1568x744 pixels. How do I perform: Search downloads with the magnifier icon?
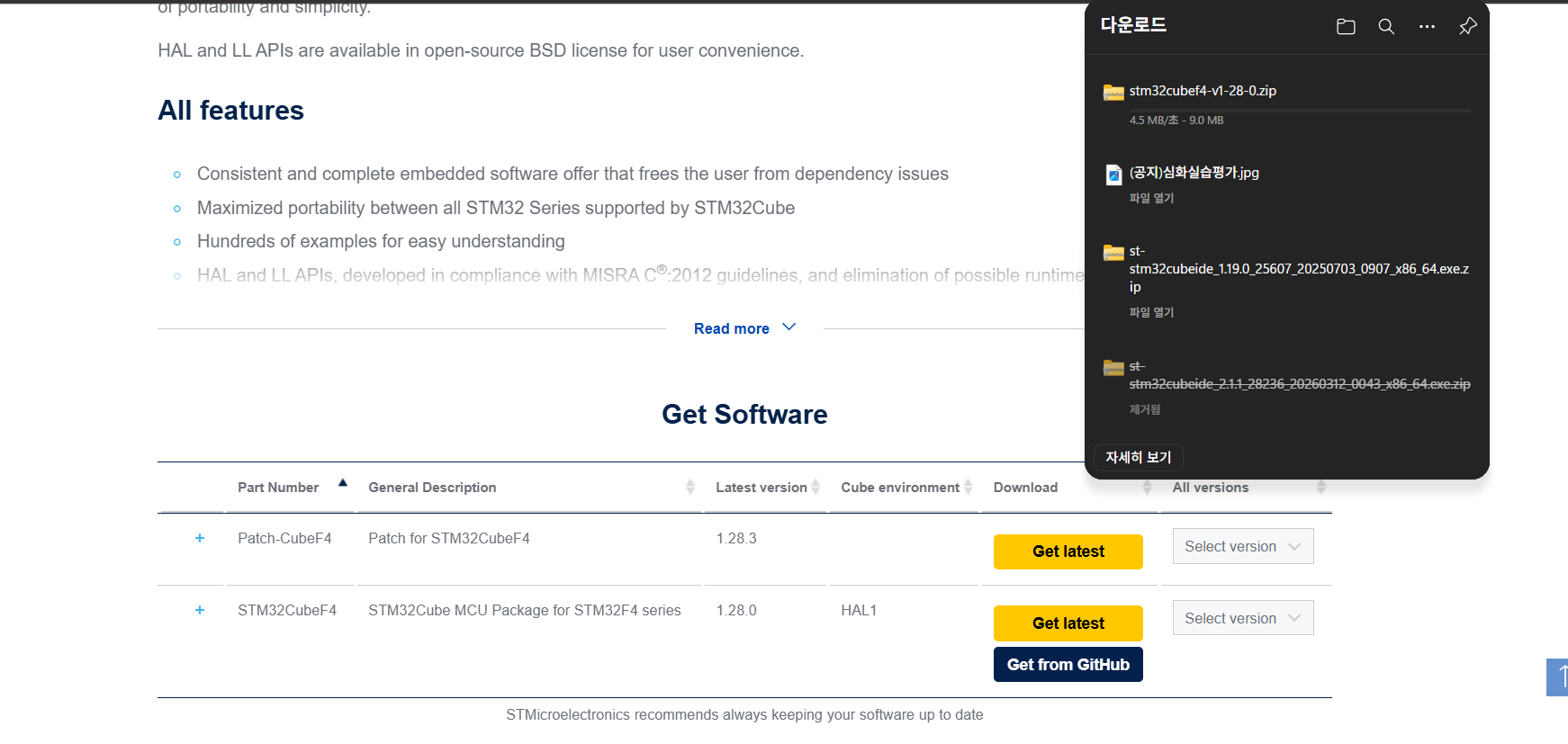1386,27
